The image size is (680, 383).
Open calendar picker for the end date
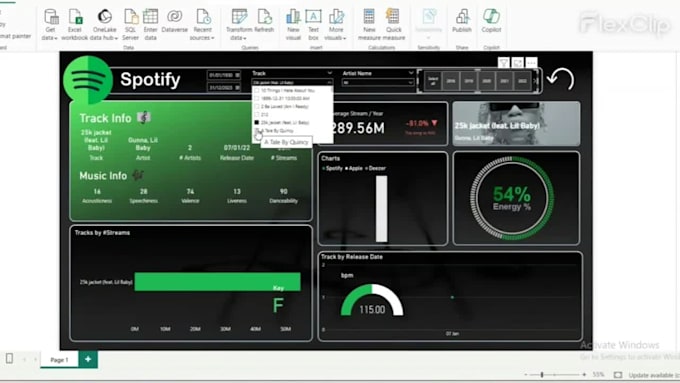click(x=237, y=87)
